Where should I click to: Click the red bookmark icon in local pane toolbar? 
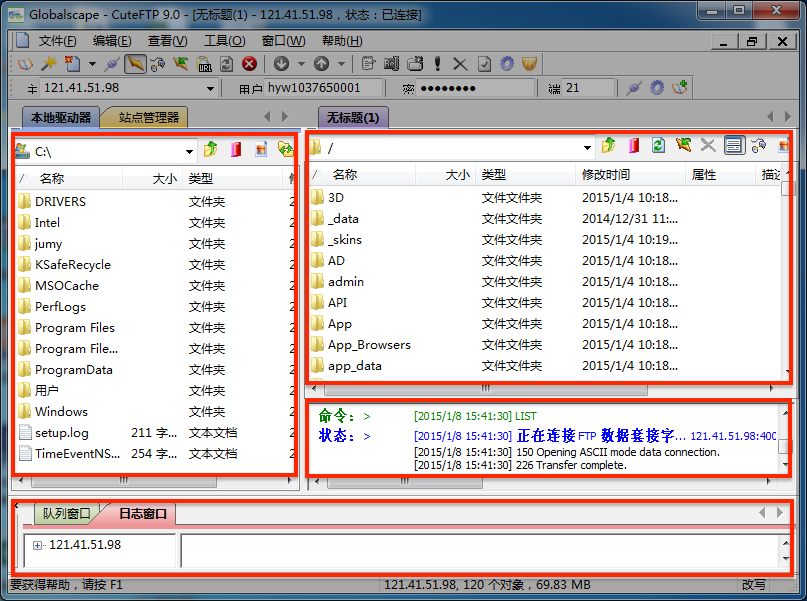236,150
